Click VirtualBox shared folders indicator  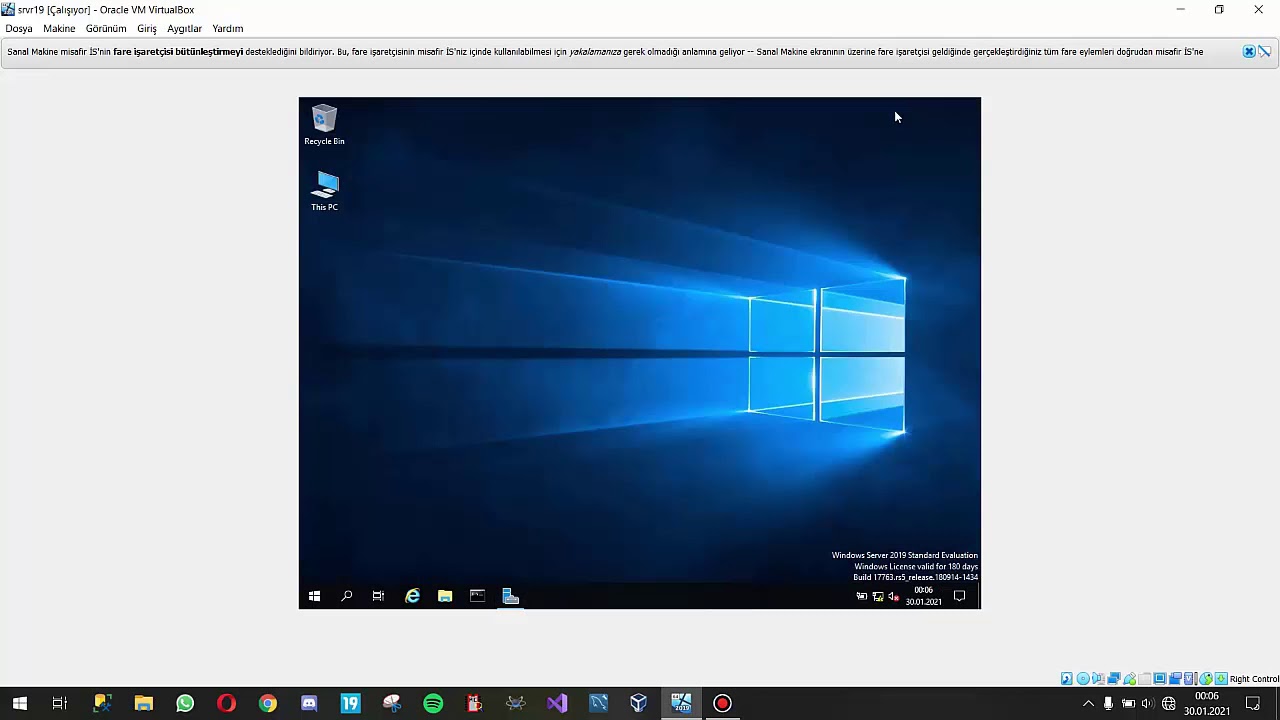point(1145,679)
